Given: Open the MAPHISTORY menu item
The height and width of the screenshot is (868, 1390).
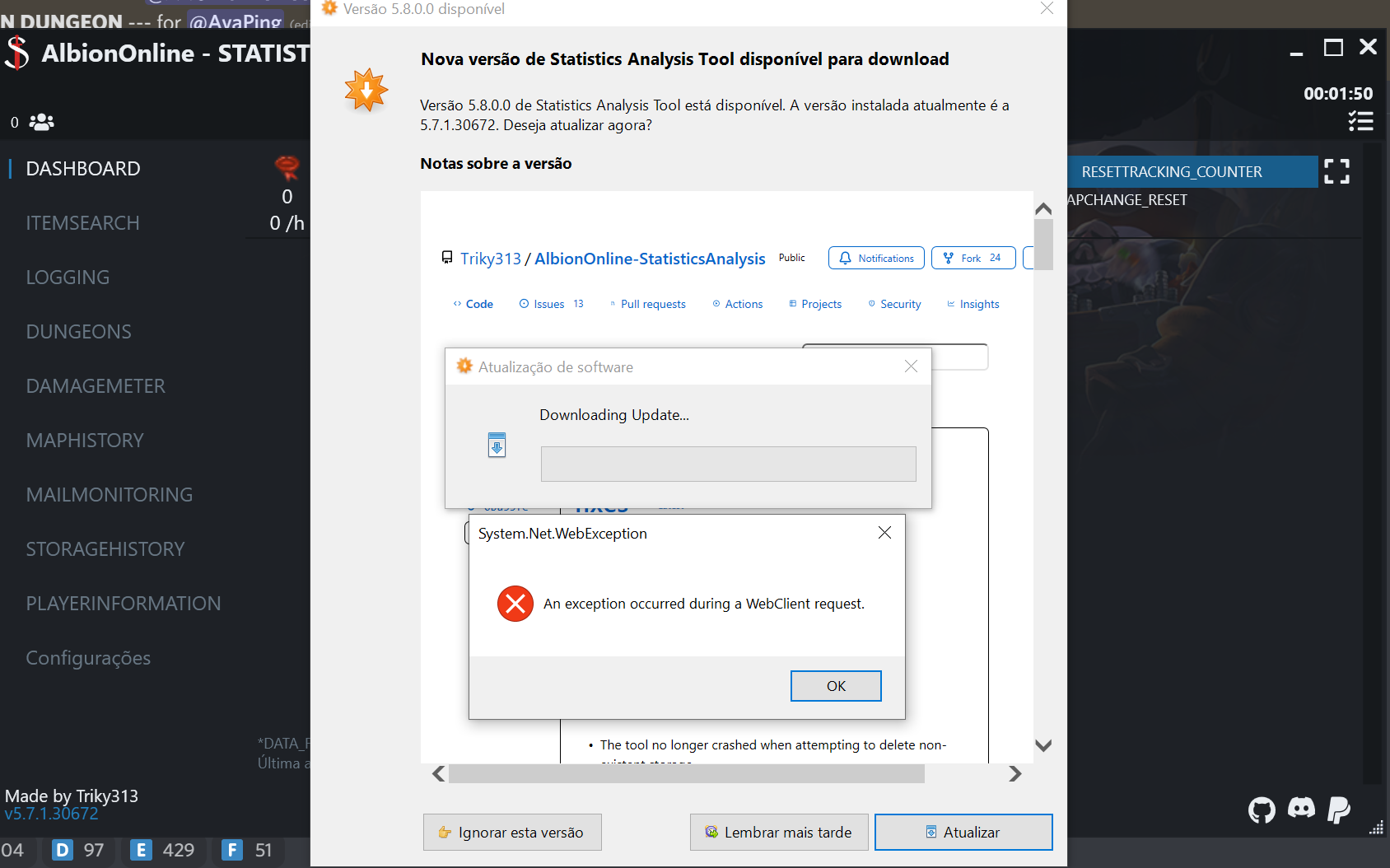Looking at the screenshot, I should 85,441.
